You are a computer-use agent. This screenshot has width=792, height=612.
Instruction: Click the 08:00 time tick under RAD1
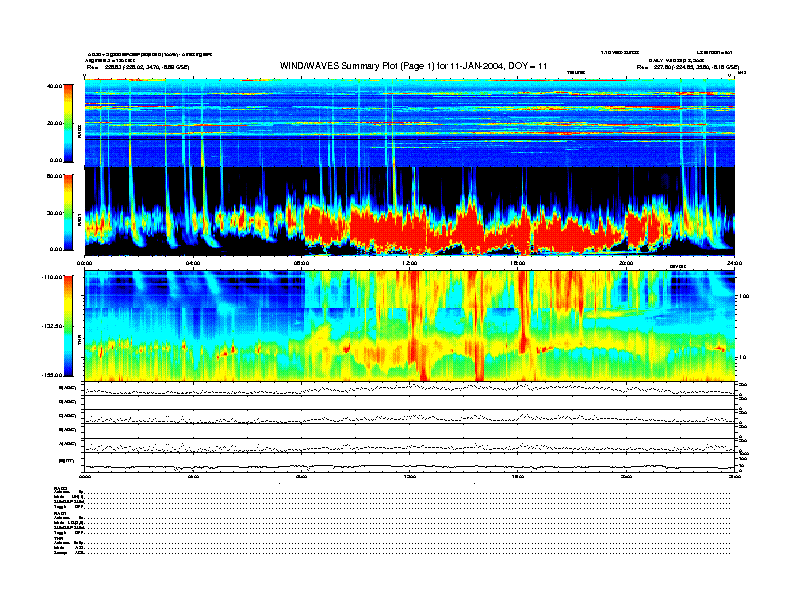coord(301,264)
